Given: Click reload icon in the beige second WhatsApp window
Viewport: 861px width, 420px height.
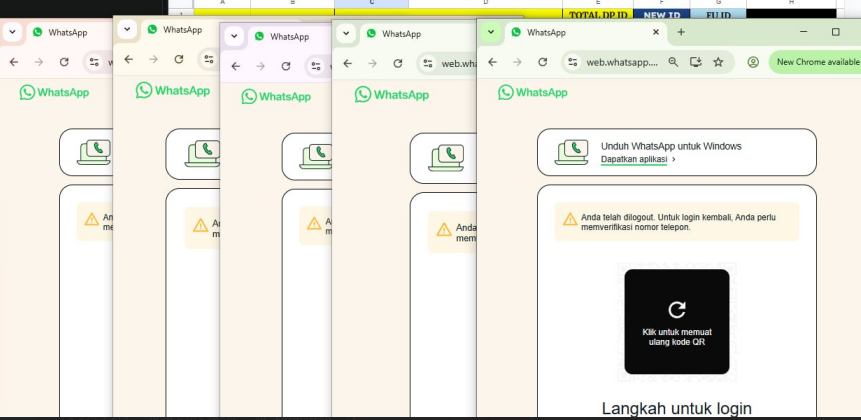Looking at the screenshot, I should coord(178,59).
